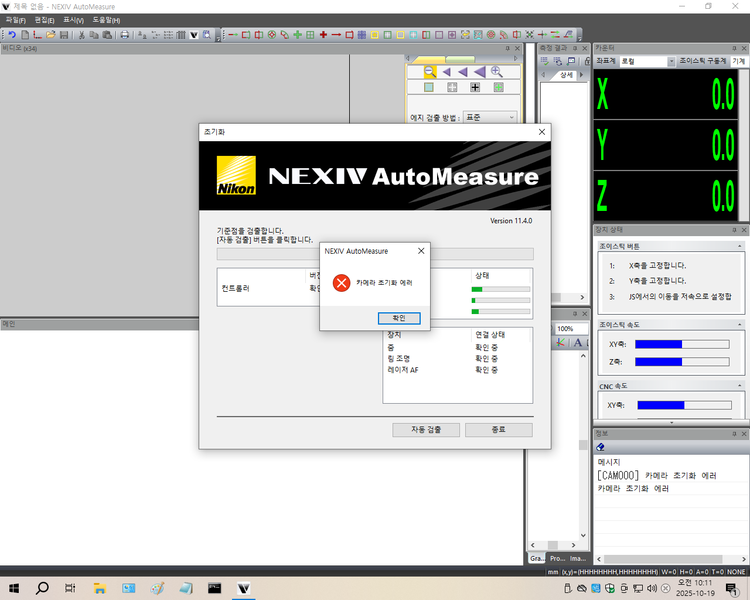750x600 pixels.
Task: Click the XY축 joystick speed bar
Action: (x=680, y=344)
